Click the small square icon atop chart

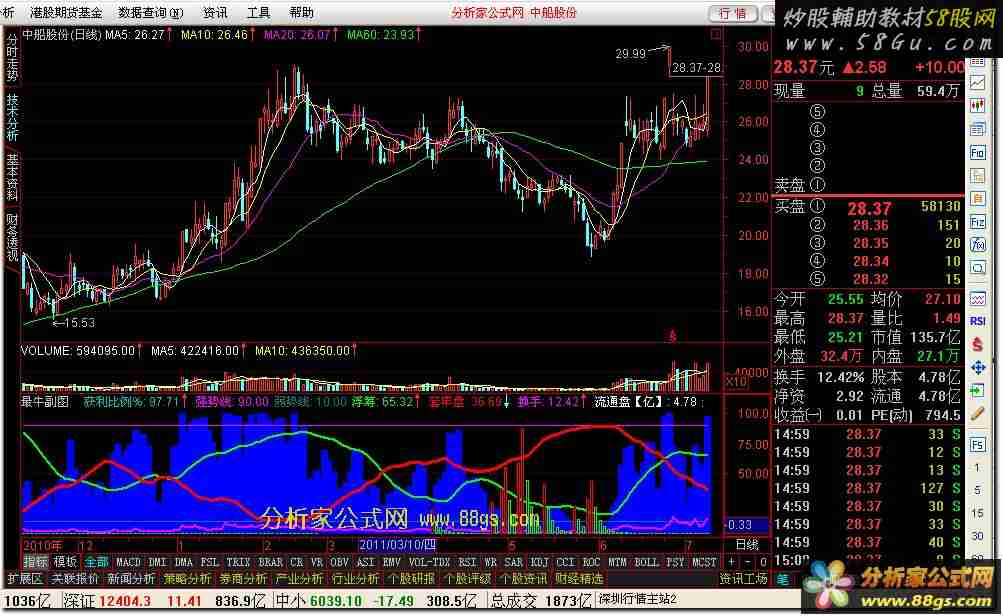(x=716, y=35)
